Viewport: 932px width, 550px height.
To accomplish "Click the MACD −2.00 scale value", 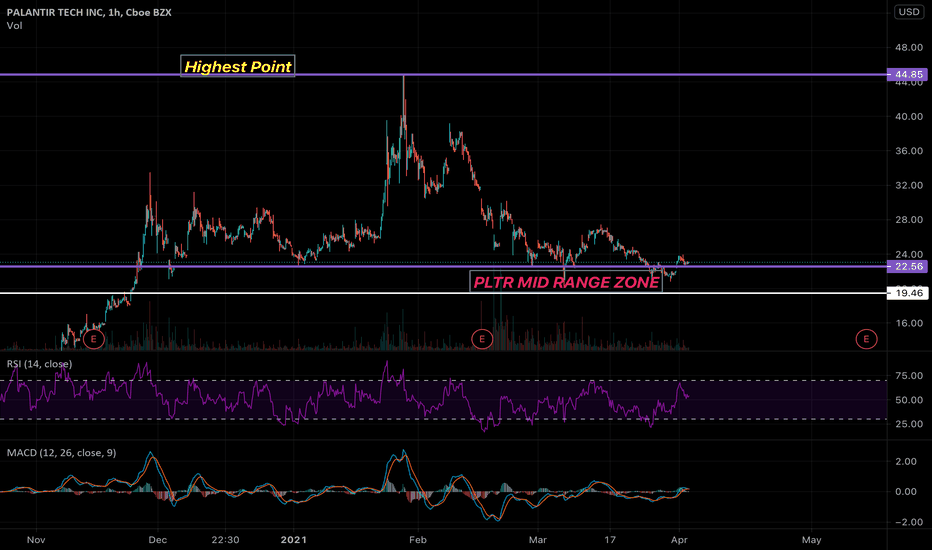I will [x=909, y=523].
